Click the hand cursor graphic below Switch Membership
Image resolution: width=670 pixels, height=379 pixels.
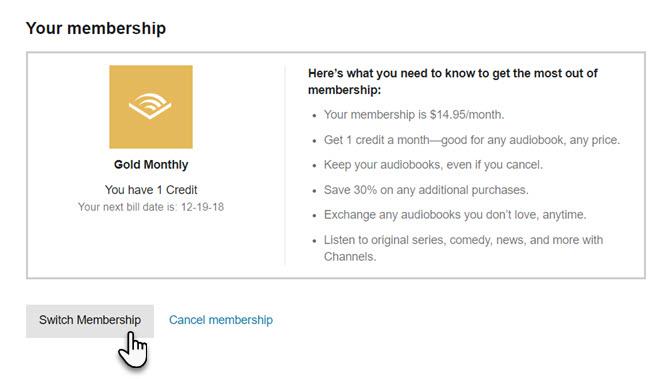pos(133,350)
